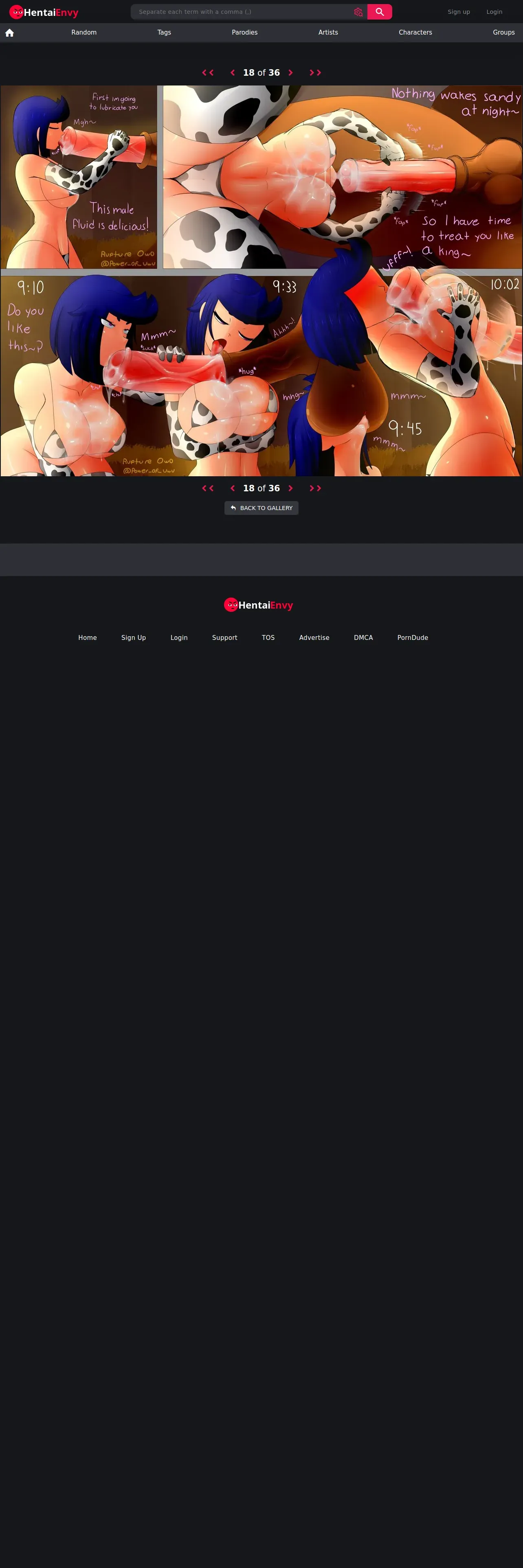The width and height of the screenshot is (523, 1568).
Task: Click the TOS footer link
Action: click(x=268, y=638)
